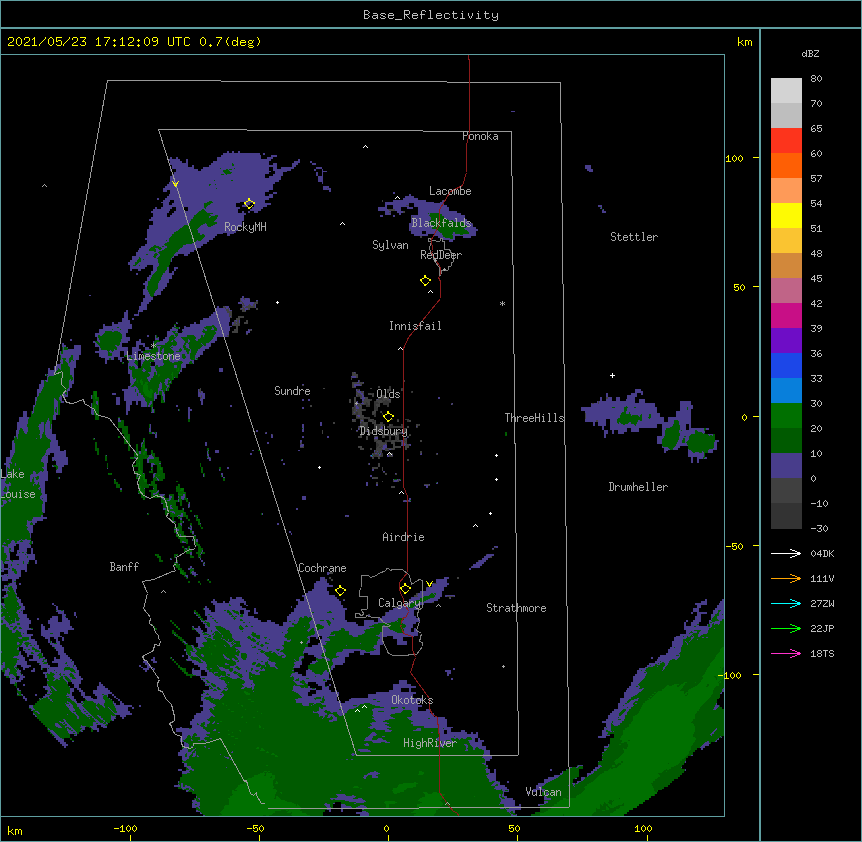The image size is (862, 842).
Task: Click the Calgary city label
Action: coord(400,603)
